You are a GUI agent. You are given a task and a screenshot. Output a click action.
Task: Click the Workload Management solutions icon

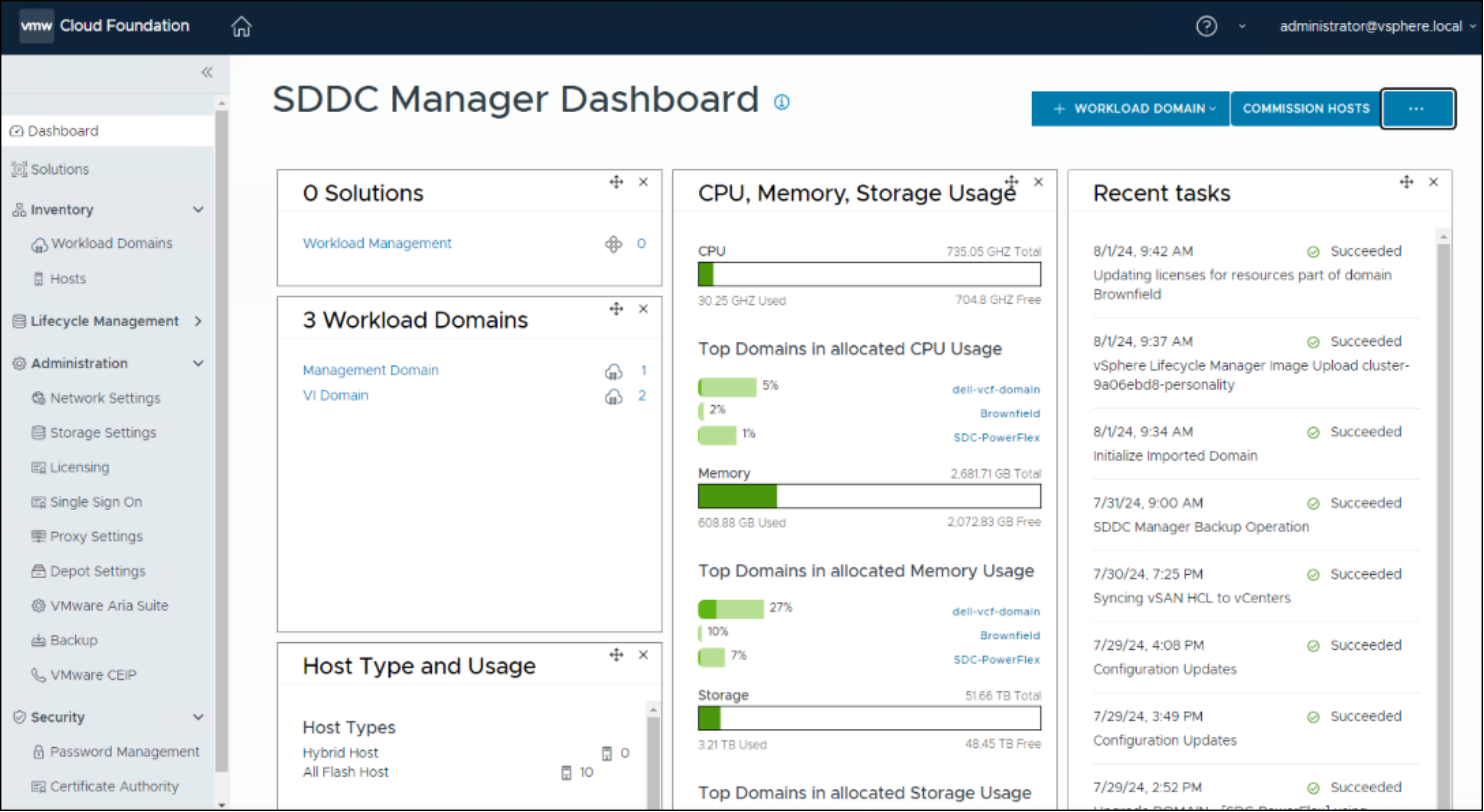[614, 244]
